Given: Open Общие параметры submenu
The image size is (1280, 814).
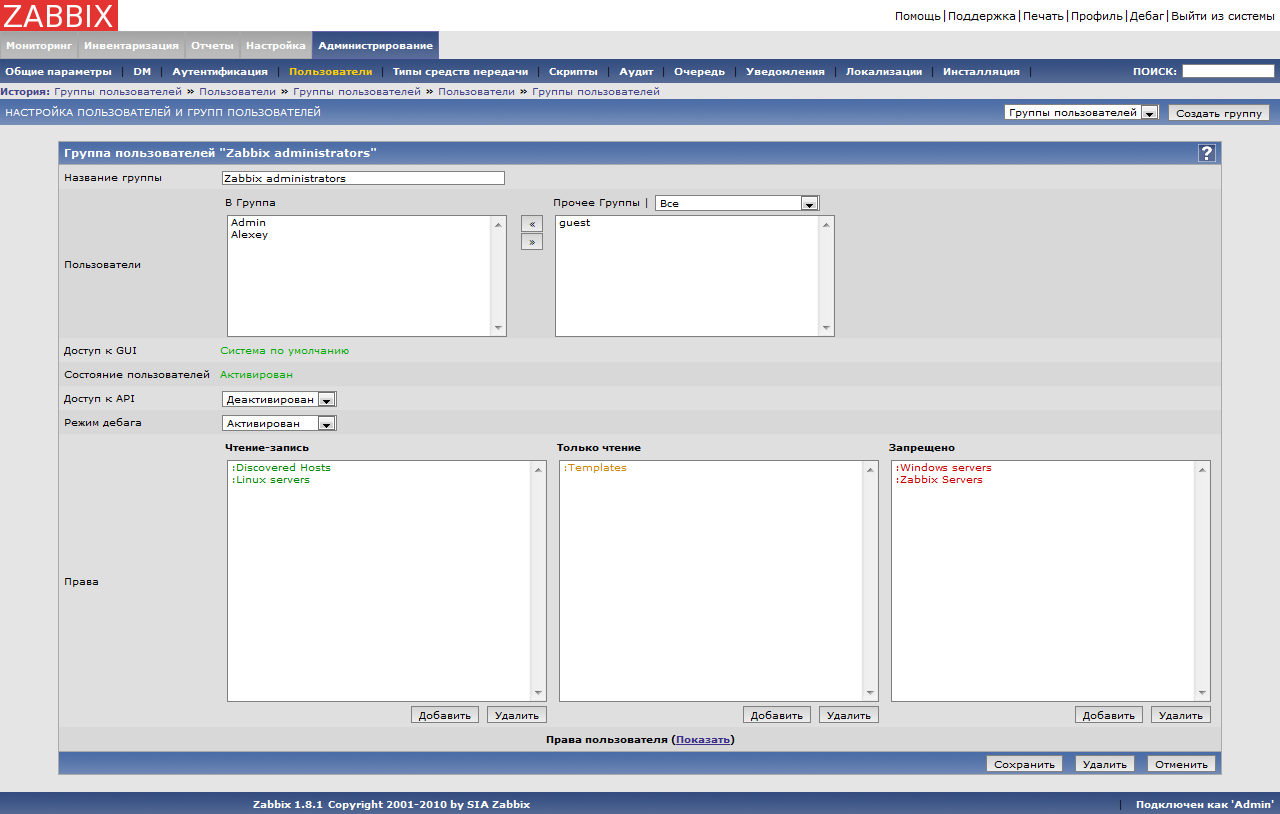Looking at the screenshot, I should (59, 72).
